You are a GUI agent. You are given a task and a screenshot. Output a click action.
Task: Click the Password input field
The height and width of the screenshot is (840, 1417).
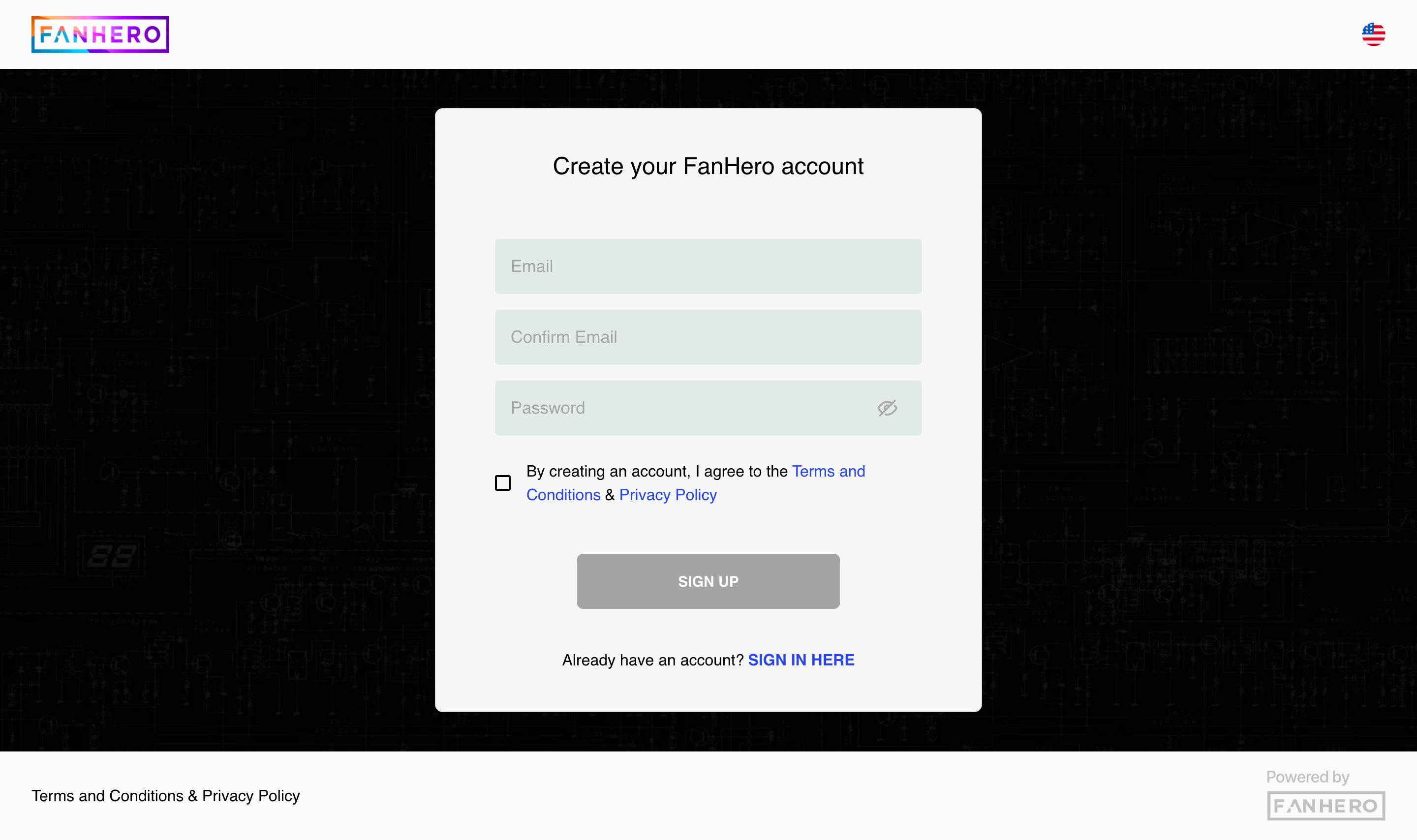tap(708, 408)
